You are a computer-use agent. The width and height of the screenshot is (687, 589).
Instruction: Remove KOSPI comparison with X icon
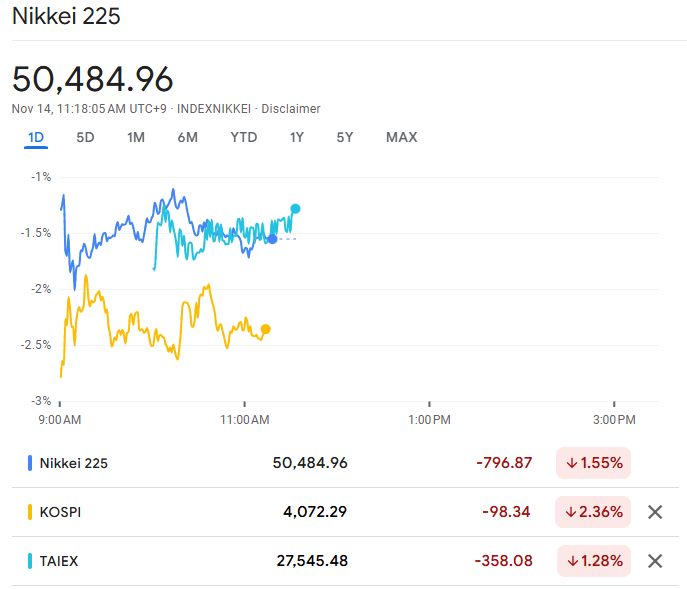click(655, 512)
